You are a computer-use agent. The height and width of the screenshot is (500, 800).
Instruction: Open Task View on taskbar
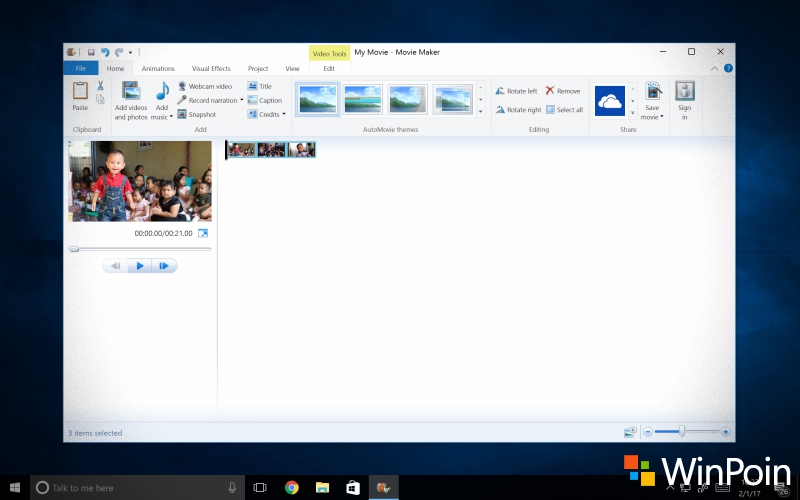[x=260, y=488]
